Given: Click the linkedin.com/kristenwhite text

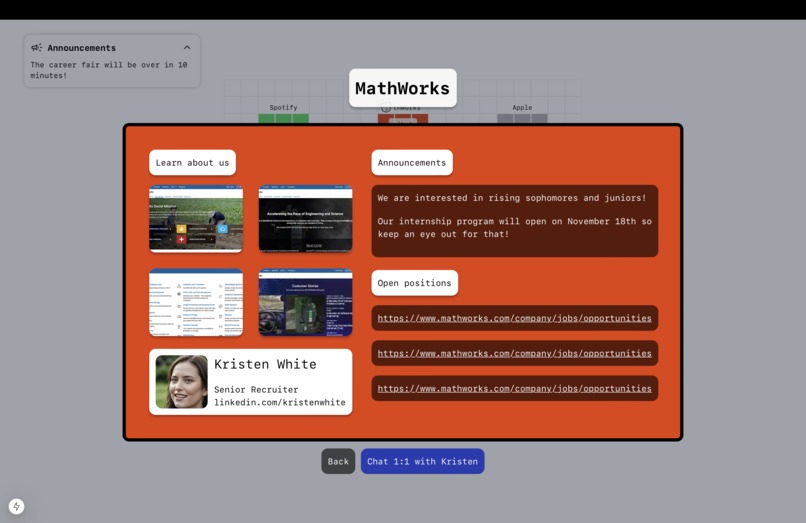Looking at the screenshot, I should (280, 402).
